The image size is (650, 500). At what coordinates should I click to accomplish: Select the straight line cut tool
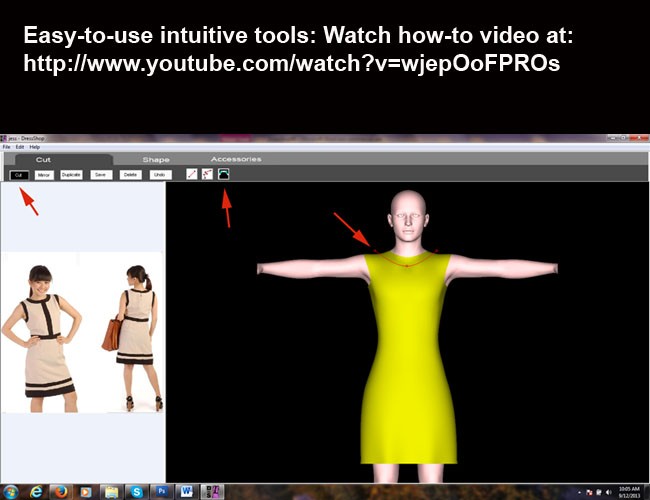[192, 174]
